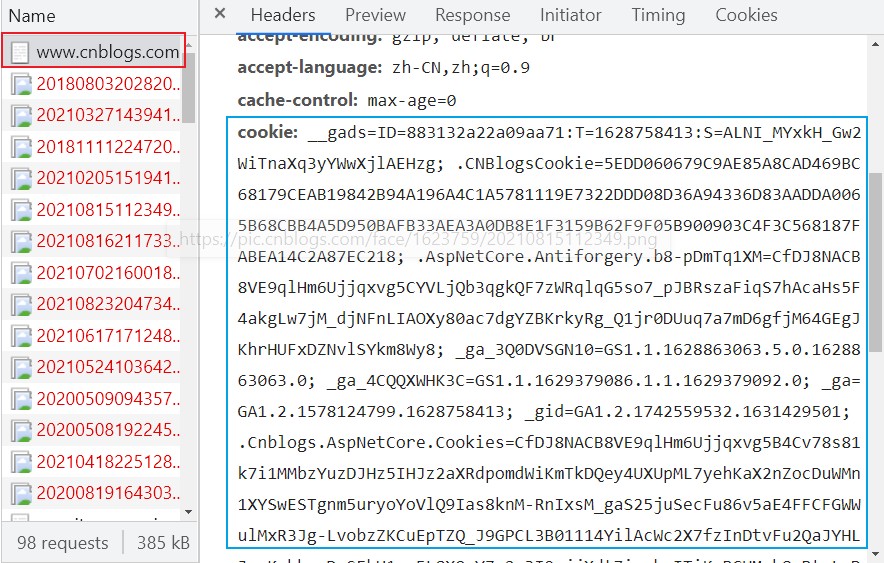
Task: Click request list scrollbar down arrow
Action: [x=189, y=512]
